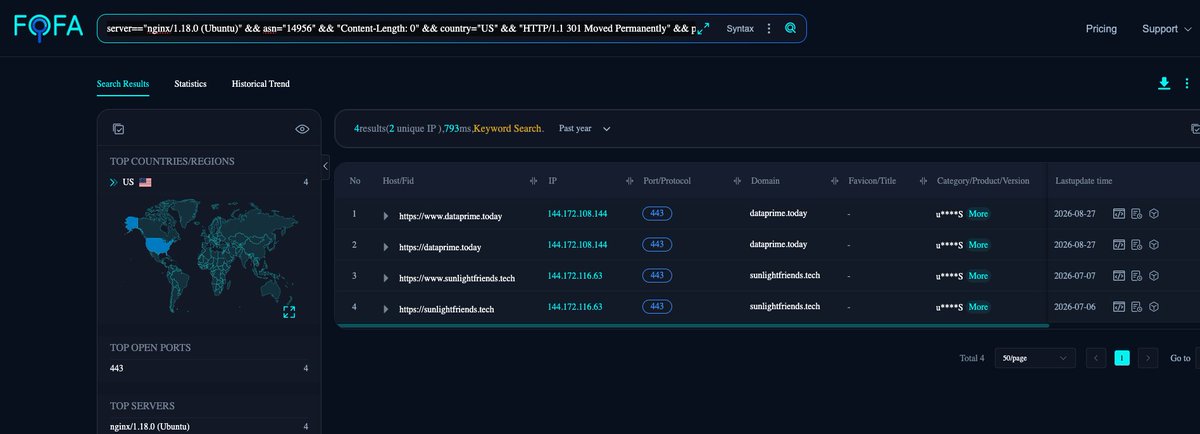
Task: Open the https://sunlightfriends.tech host link
Action: coord(446,309)
